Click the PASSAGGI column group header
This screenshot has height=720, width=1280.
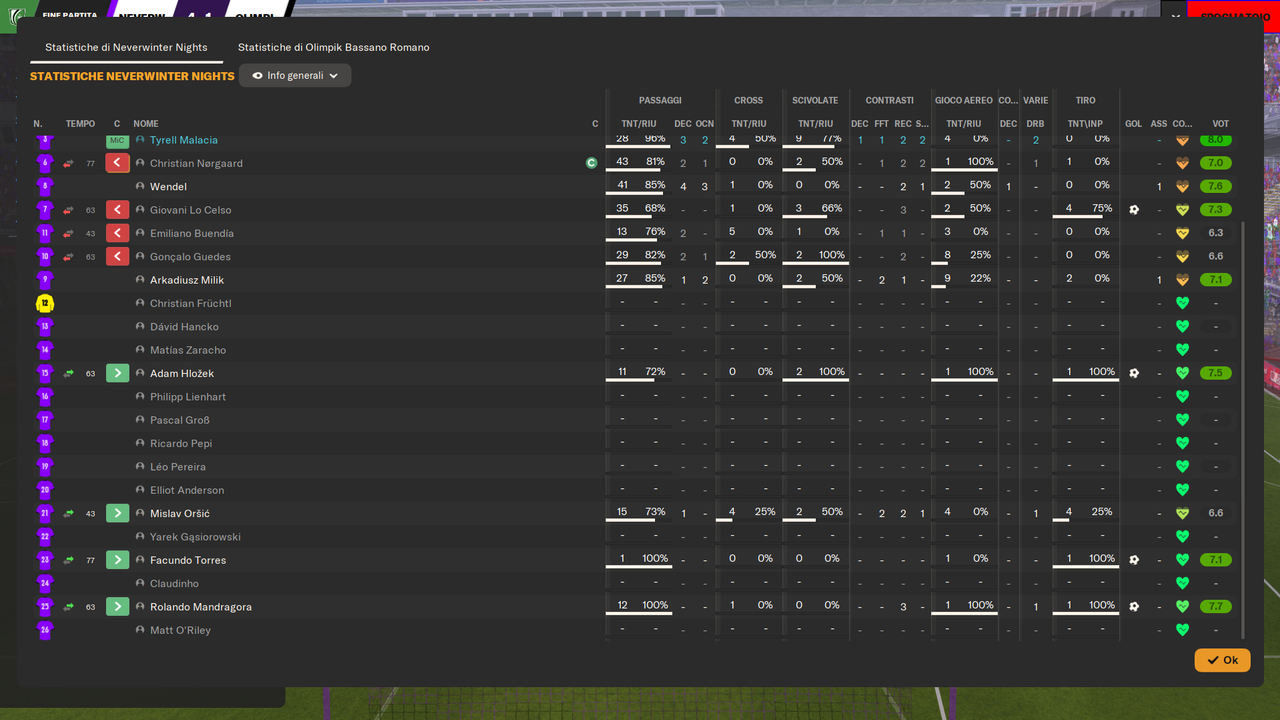[660, 100]
